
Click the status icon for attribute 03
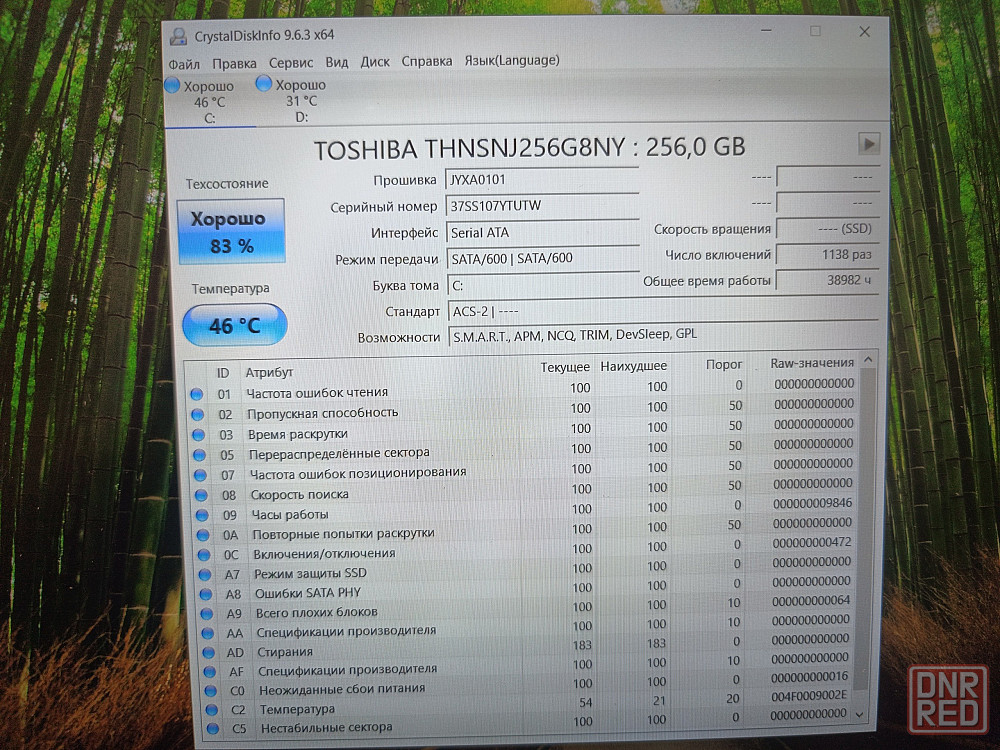point(198,435)
